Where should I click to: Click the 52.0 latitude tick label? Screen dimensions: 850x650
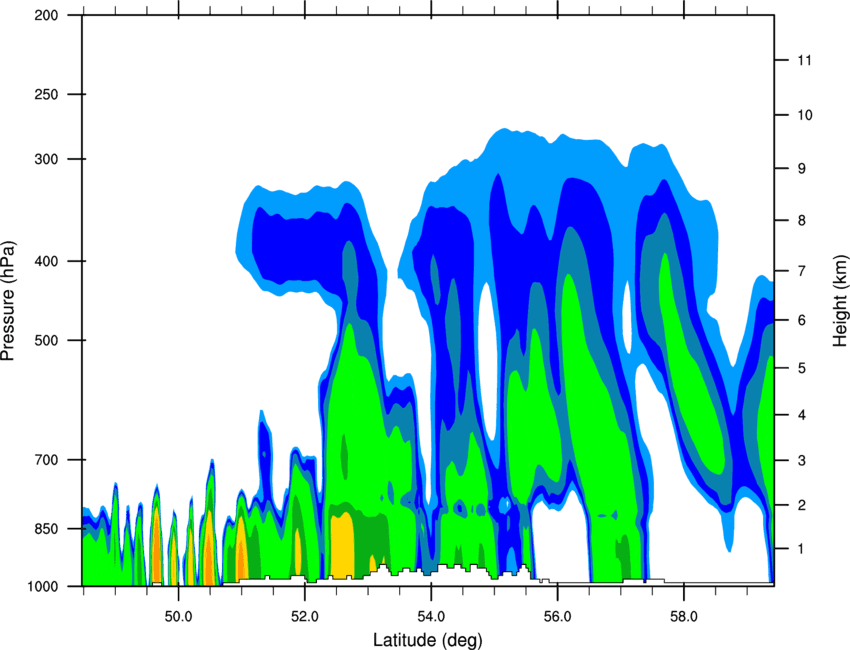pyautogui.click(x=305, y=617)
